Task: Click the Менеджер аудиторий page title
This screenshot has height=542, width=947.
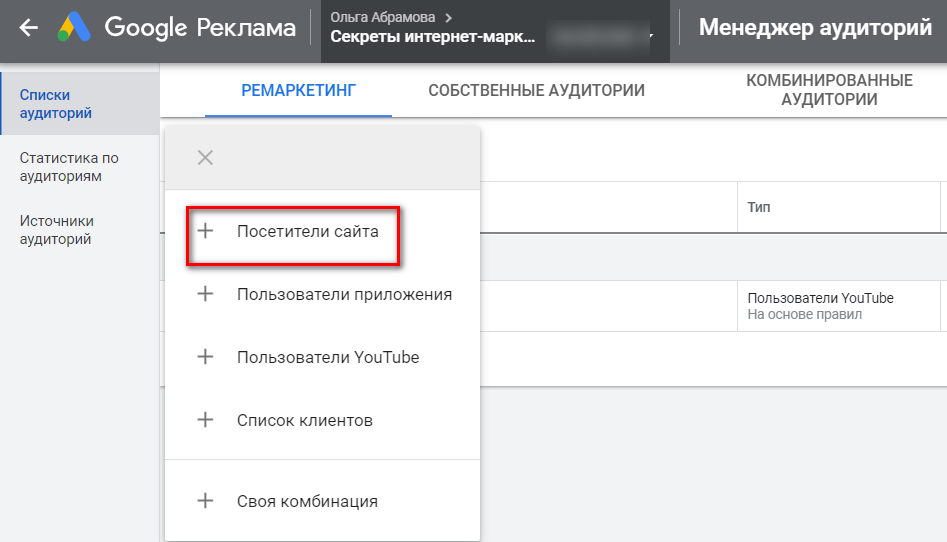Action: (x=815, y=28)
